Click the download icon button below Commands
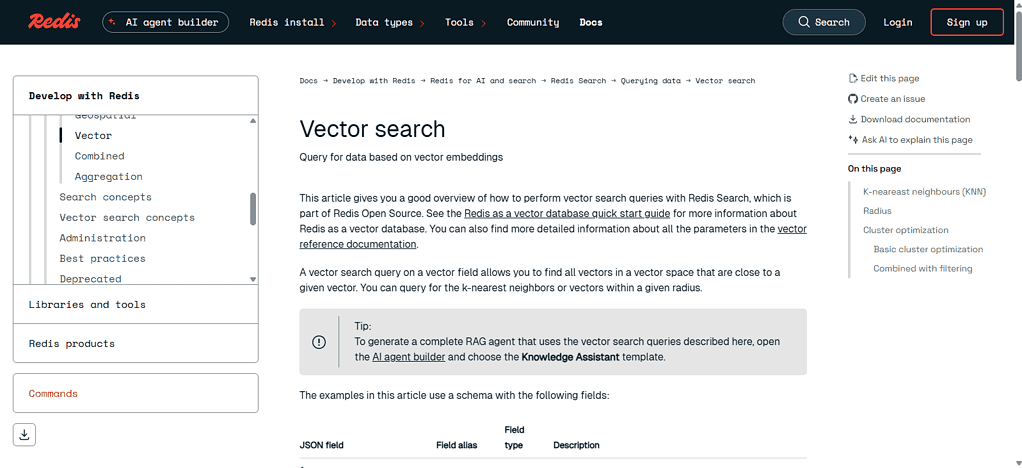1022x468 pixels. (24, 435)
